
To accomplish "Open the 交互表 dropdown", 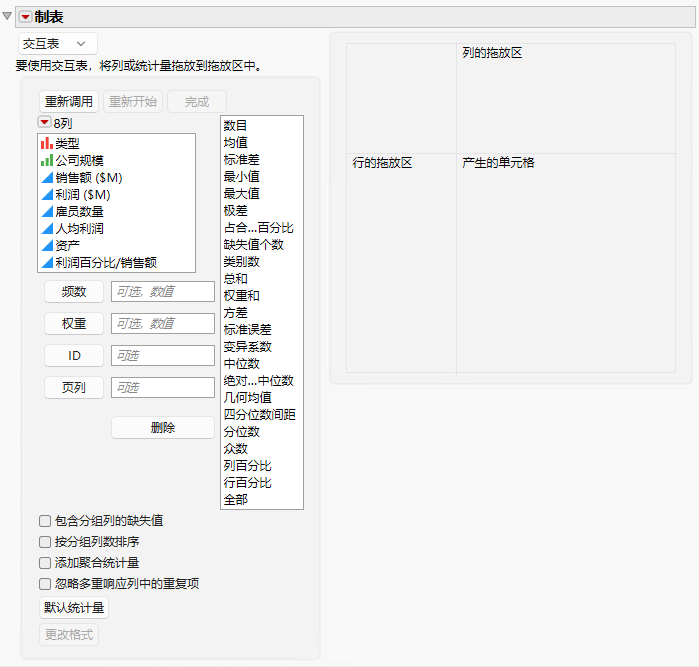I will (x=58, y=44).
